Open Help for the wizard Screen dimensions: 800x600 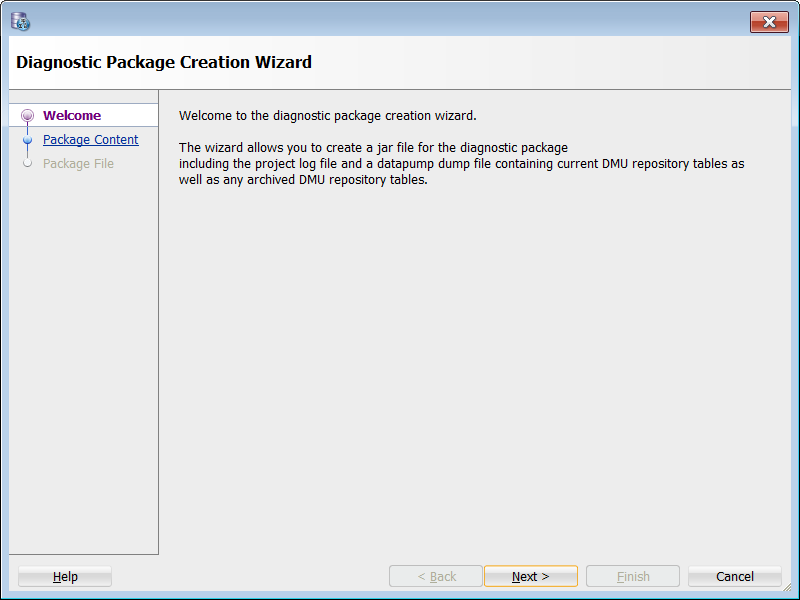click(x=65, y=576)
